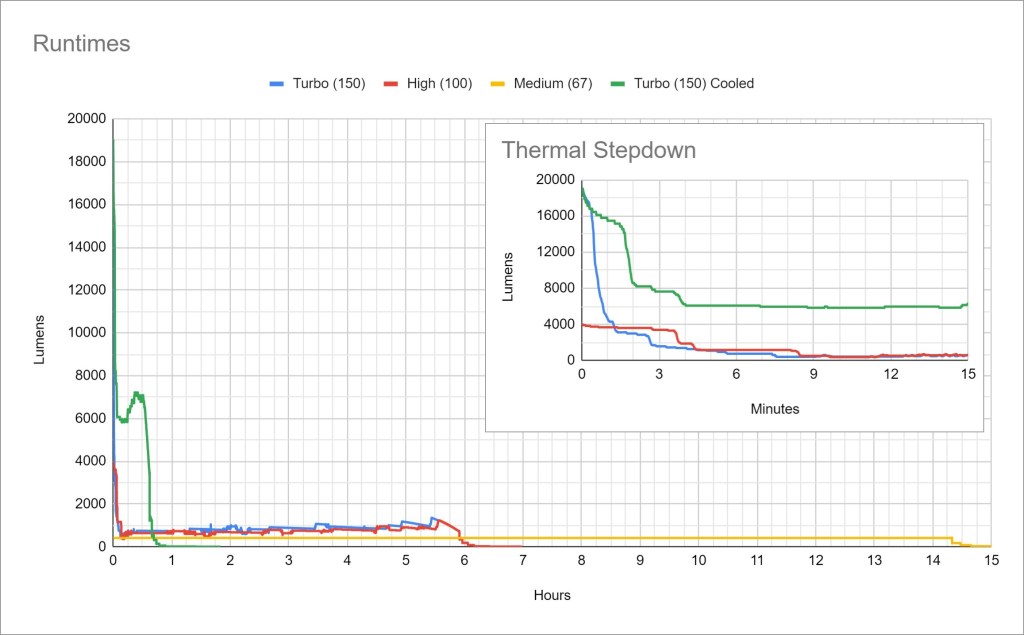Click the yellow line's drop-off near 14 hours
Screen dimensions: 1024x635
[952, 541]
